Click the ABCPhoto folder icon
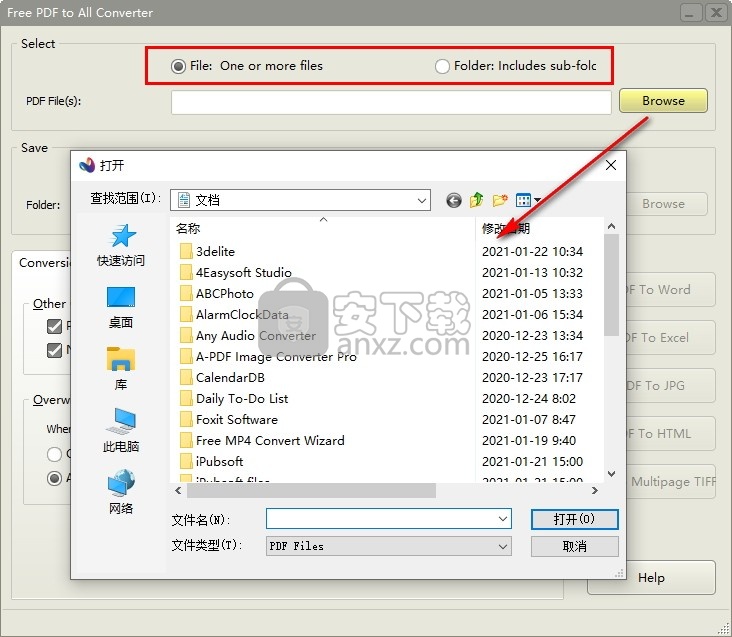 186,293
